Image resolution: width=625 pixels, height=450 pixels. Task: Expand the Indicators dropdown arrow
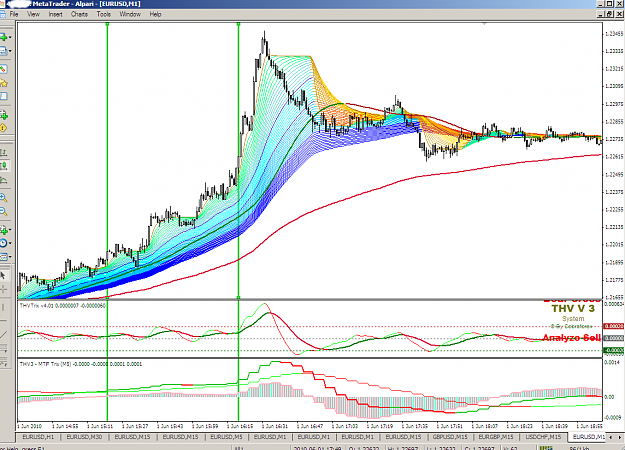point(10,230)
